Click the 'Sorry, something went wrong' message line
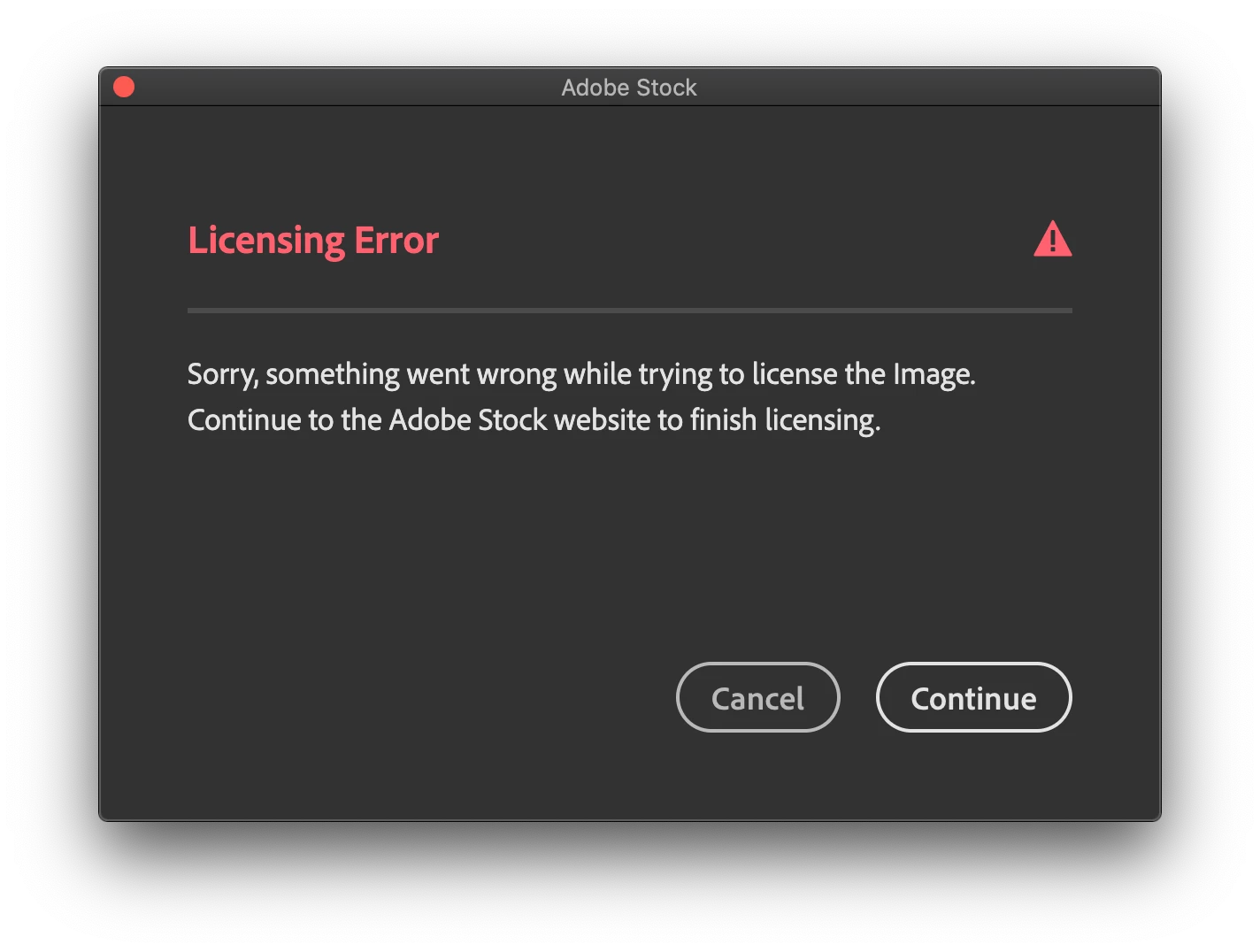The image size is (1260, 952). click(x=581, y=374)
